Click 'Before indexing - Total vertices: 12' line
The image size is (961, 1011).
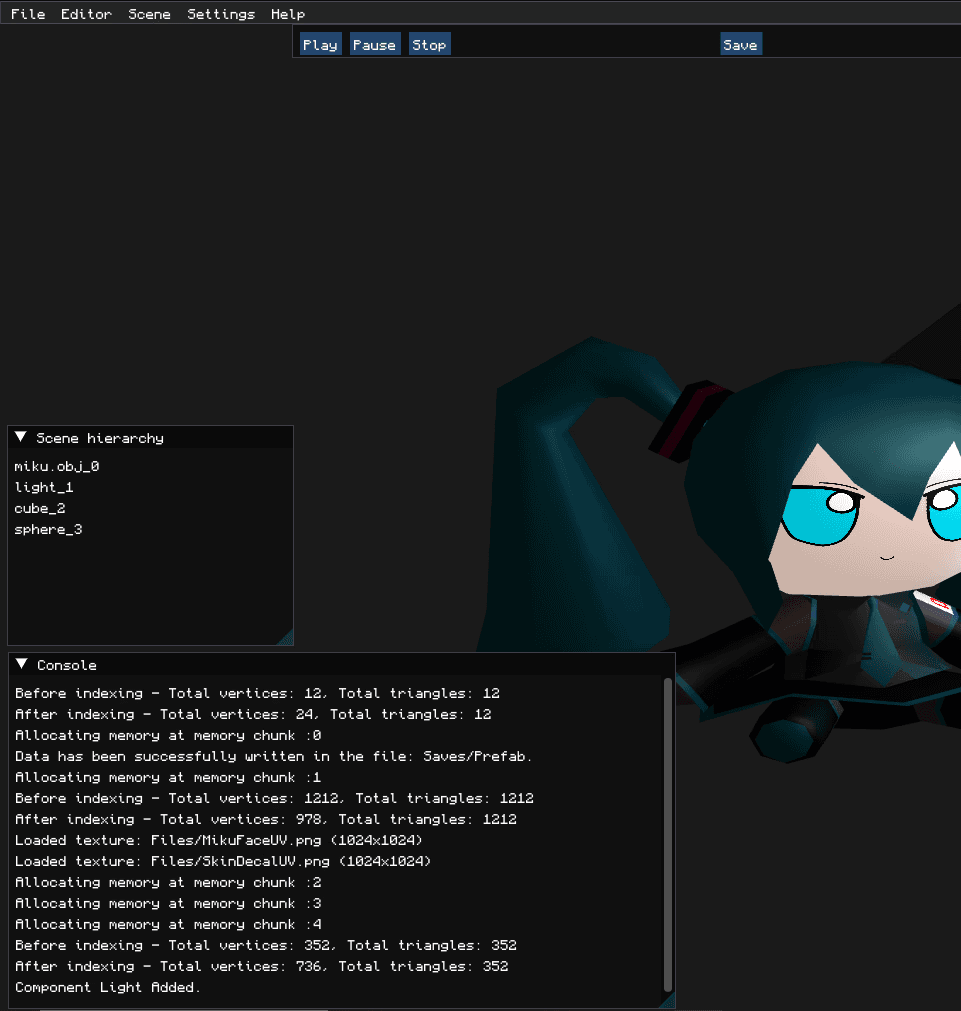click(257, 693)
